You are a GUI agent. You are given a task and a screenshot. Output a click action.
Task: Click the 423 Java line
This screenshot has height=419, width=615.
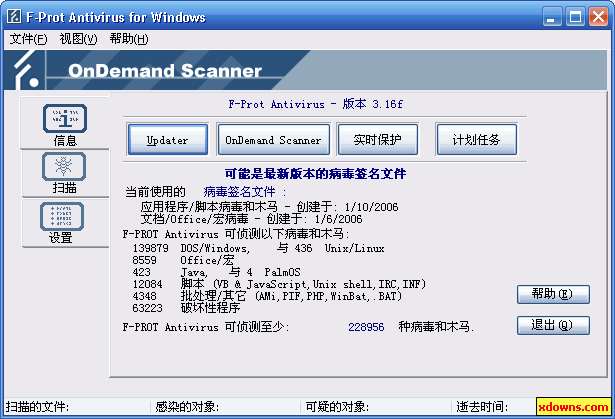[x=217, y=272]
